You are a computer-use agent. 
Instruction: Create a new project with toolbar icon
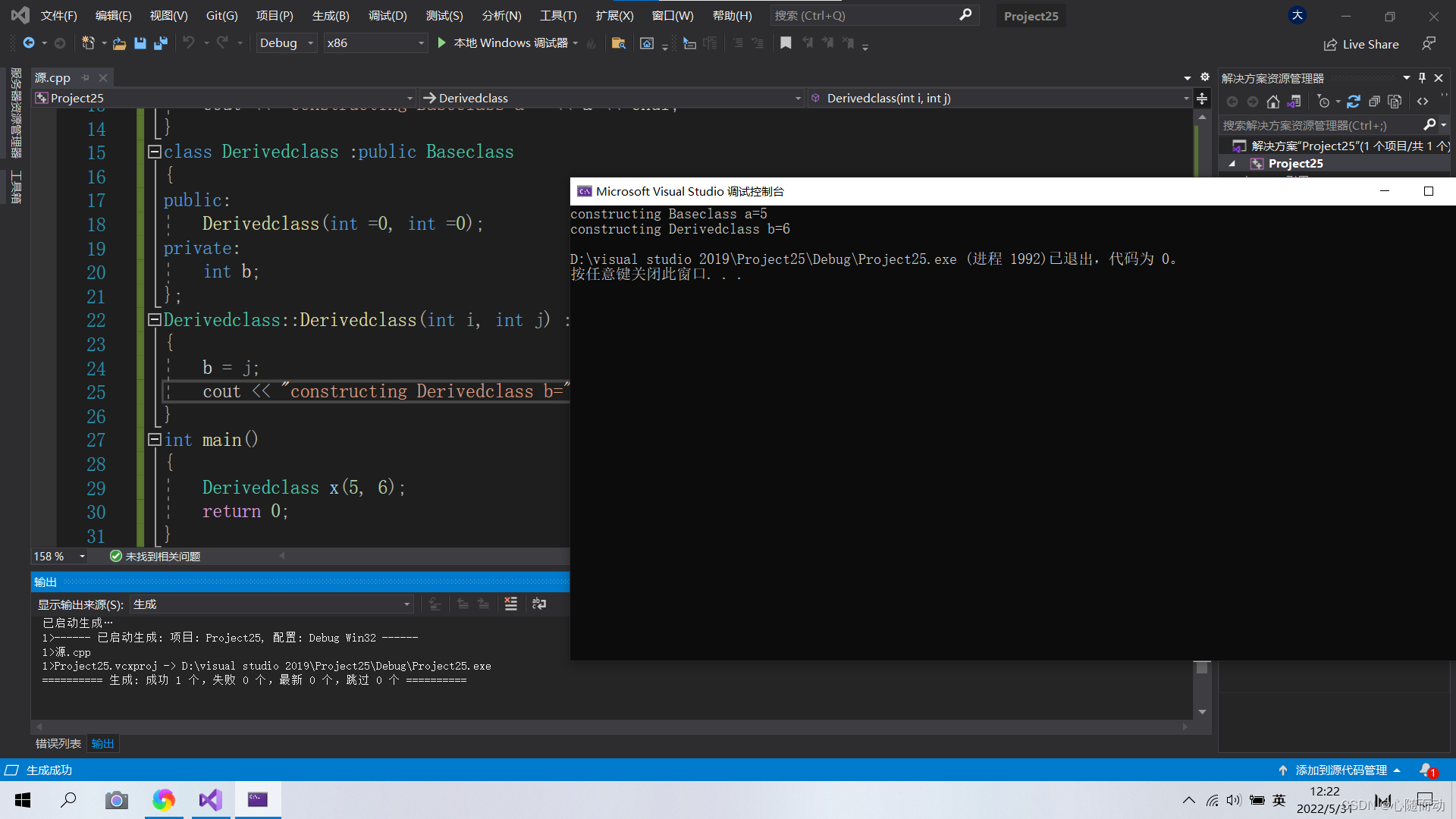click(88, 43)
